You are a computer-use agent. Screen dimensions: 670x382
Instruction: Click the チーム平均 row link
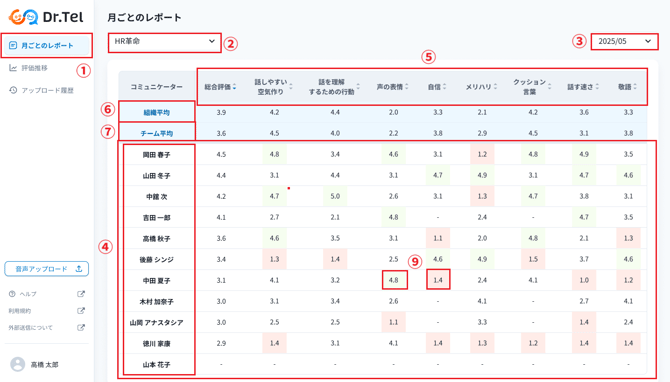click(156, 133)
